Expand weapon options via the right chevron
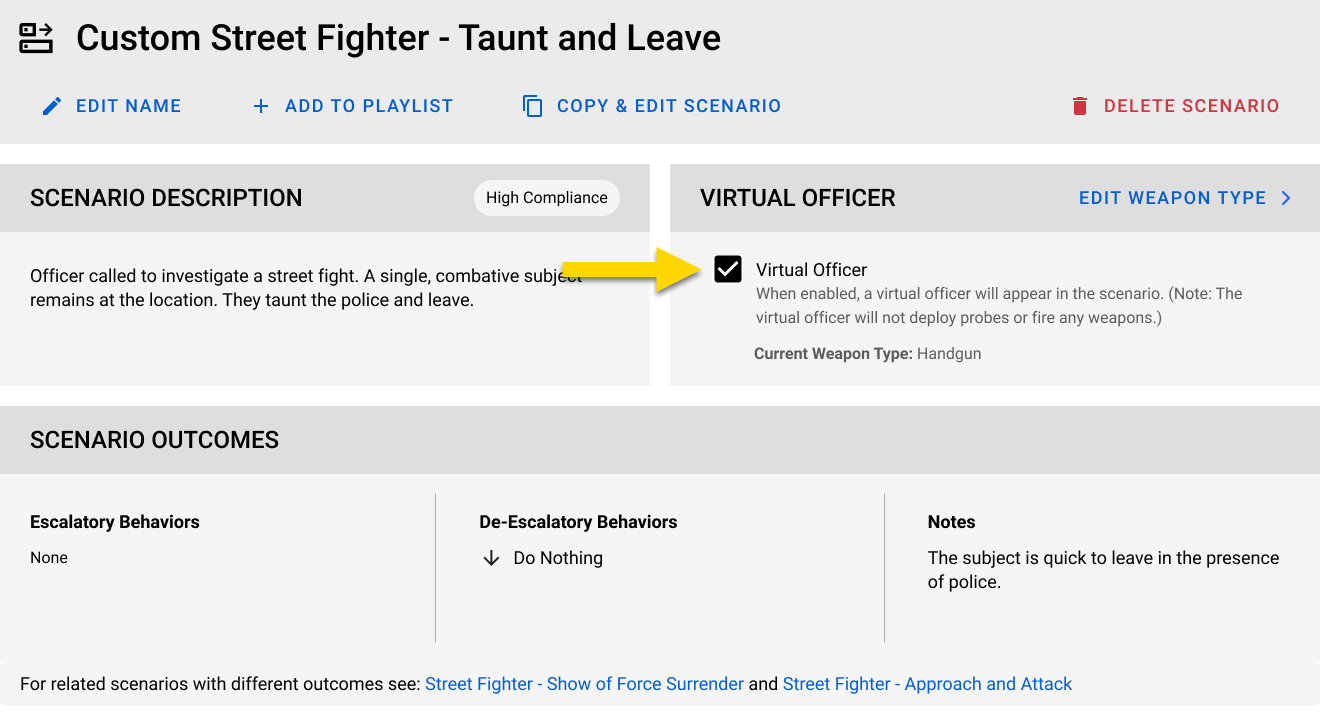The height and width of the screenshot is (713, 1320). (1286, 198)
